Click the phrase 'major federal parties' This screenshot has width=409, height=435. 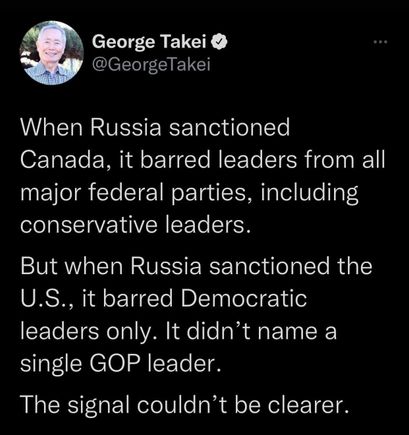tap(134, 194)
